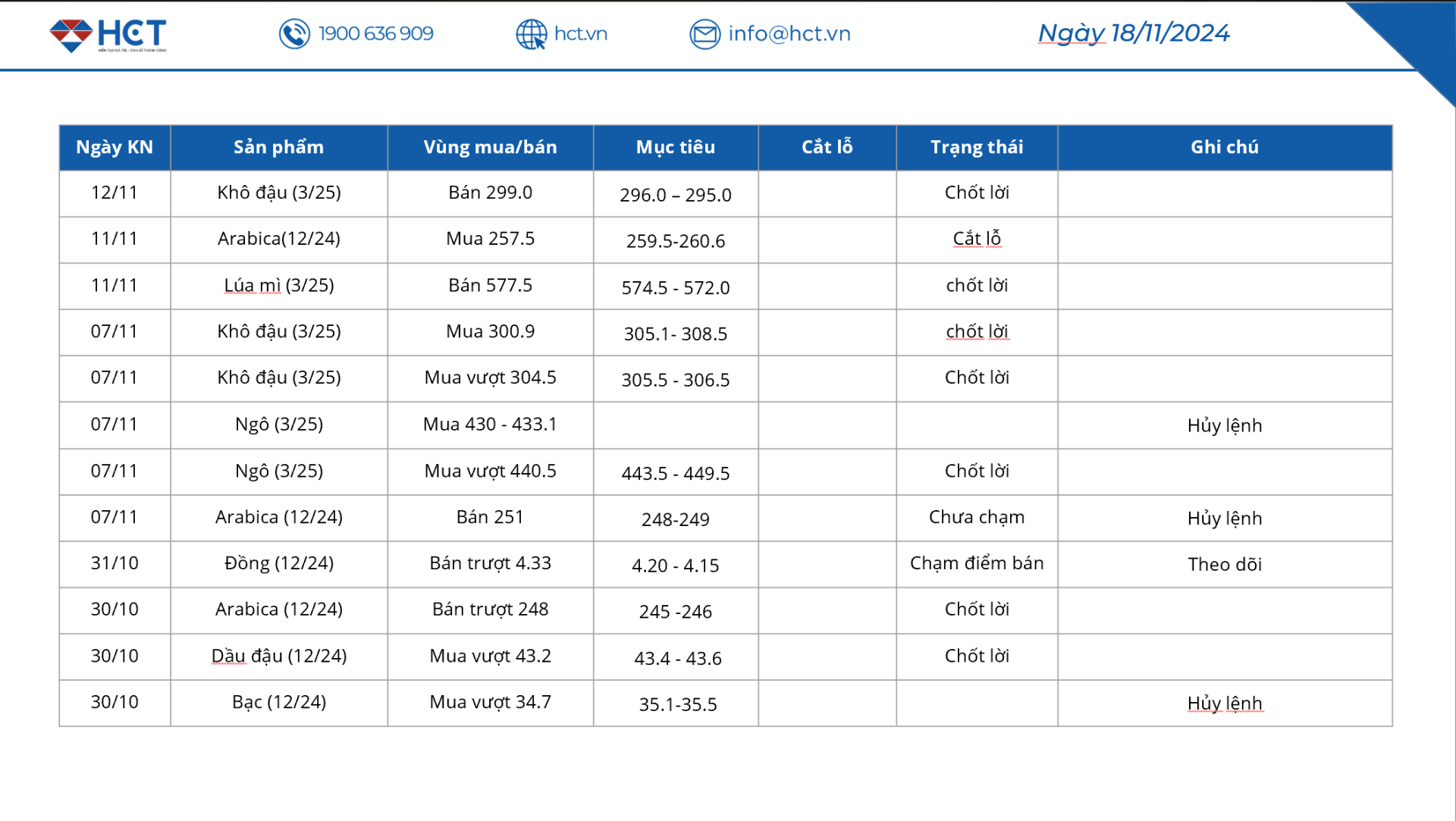
Task: Click the Theo dõi note cell
Action: [1224, 565]
